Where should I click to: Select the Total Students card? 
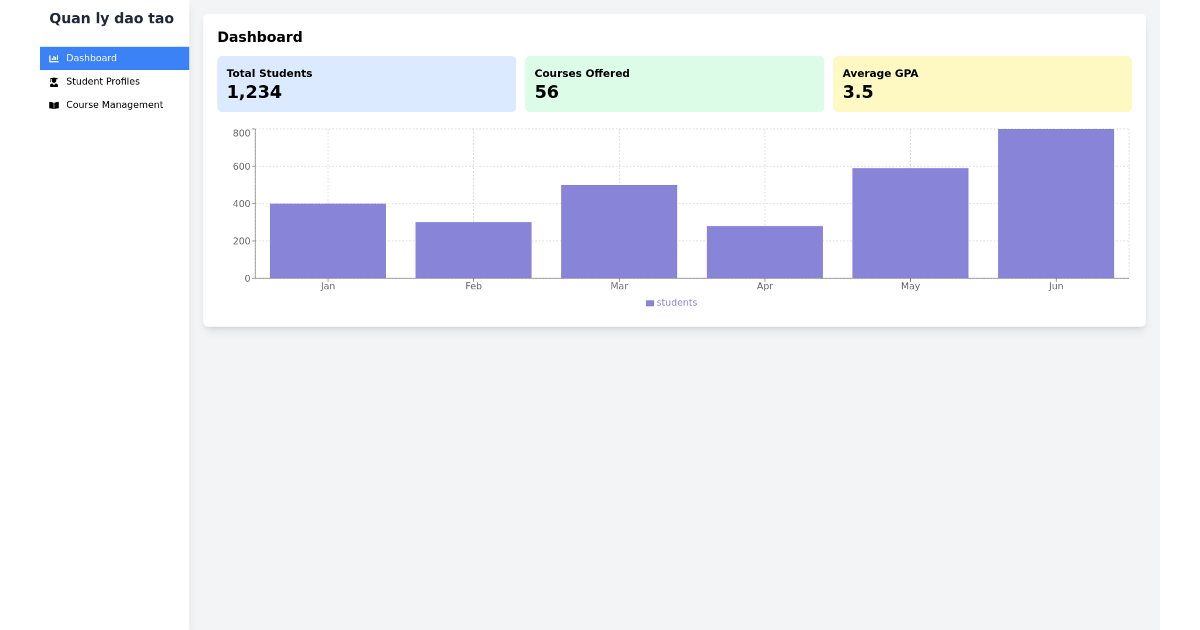pyautogui.click(x=366, y=83)
